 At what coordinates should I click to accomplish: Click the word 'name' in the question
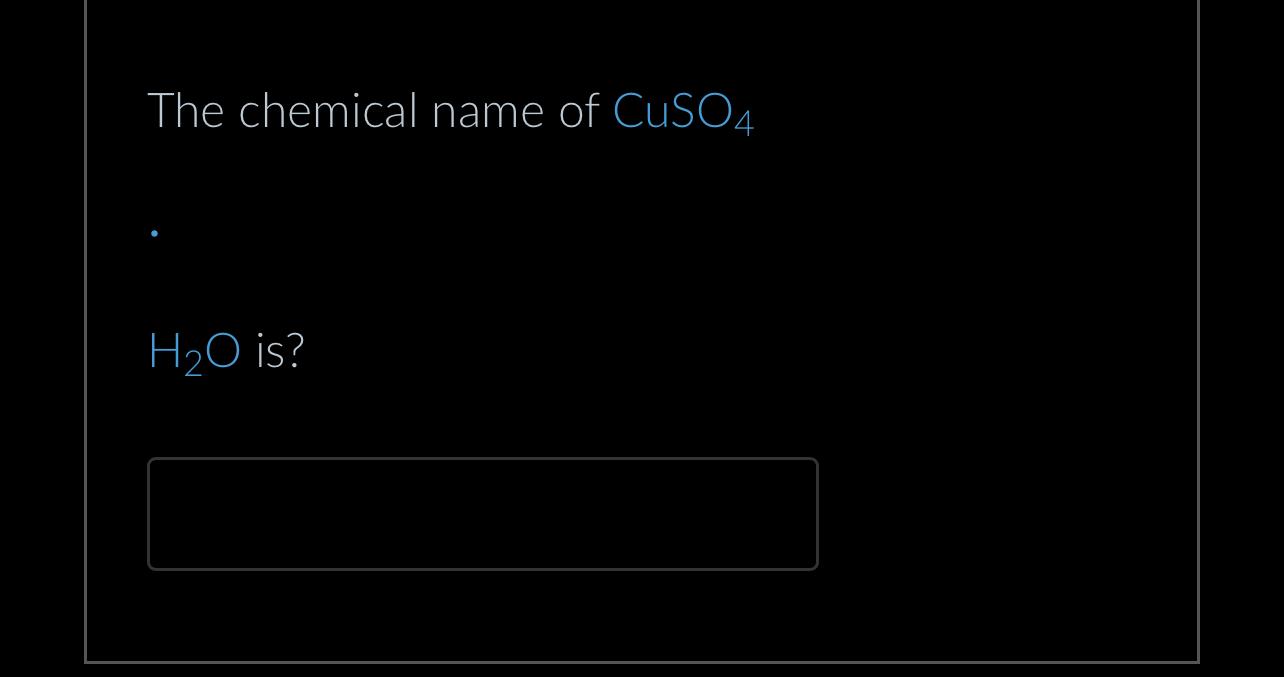tap(489, 110)
